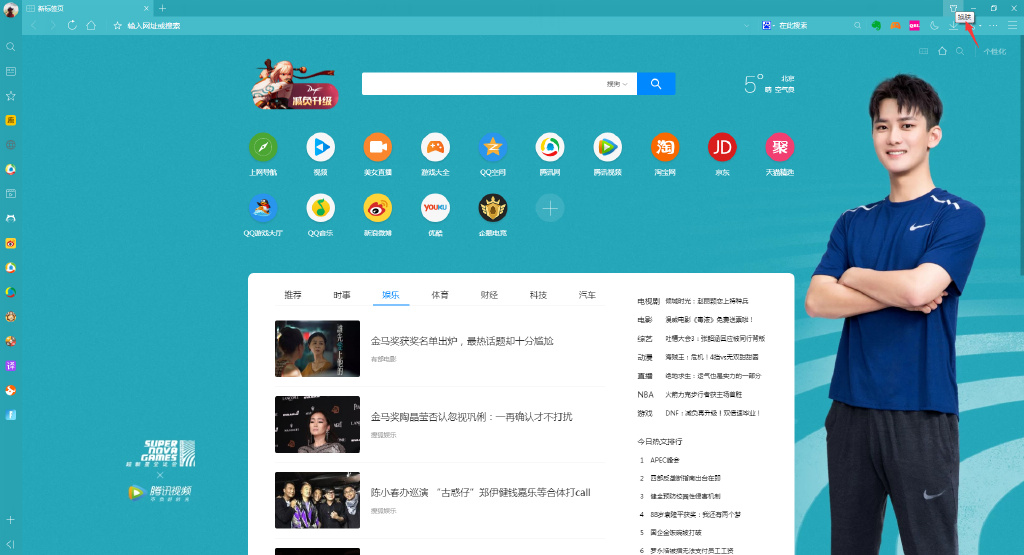This screenshot has height=555, width=1024.
Task: Open 淘宝网 shortcut icon
Action: [665, 148]
